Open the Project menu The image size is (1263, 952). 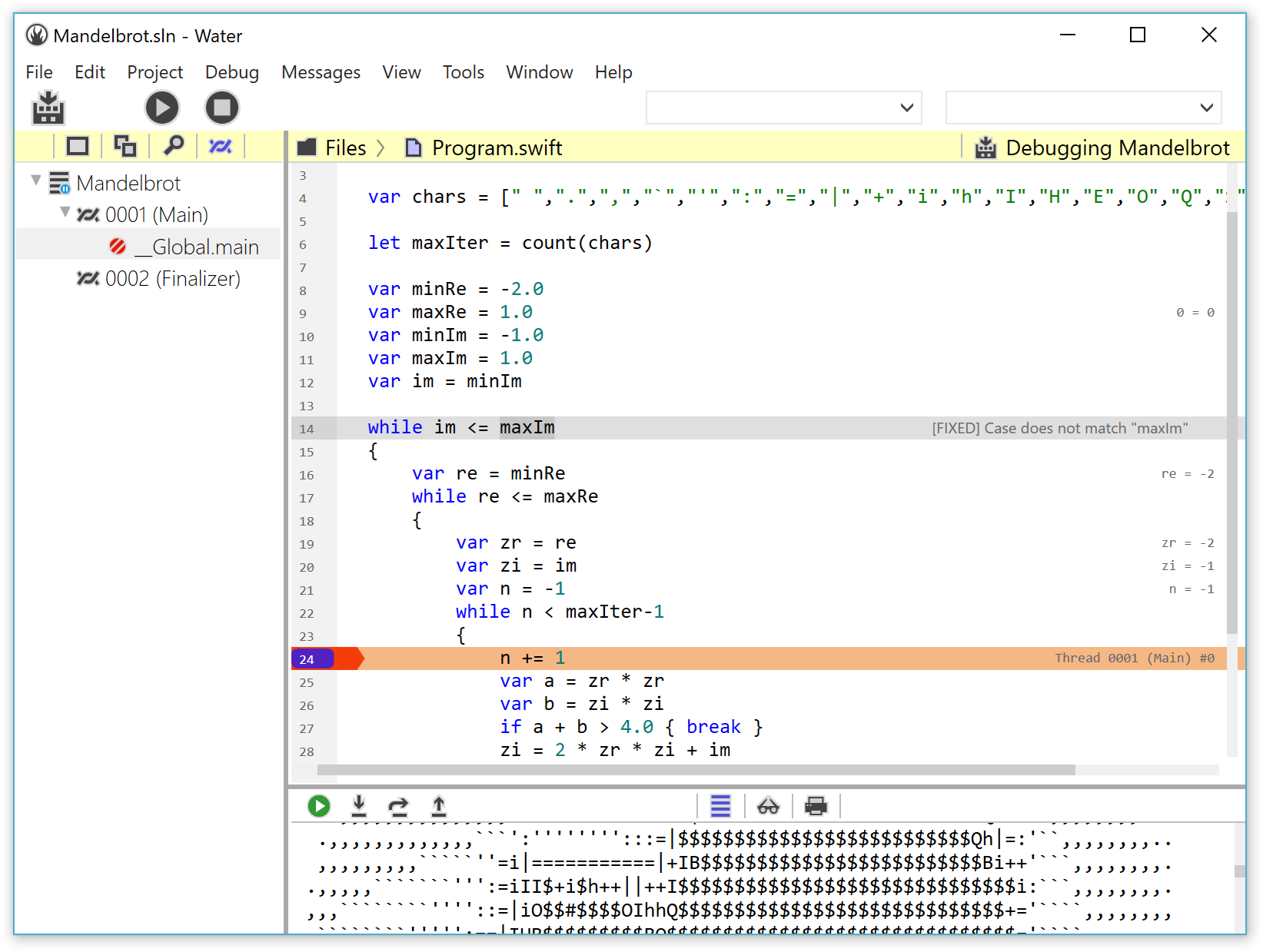click(x=155, y=72)
